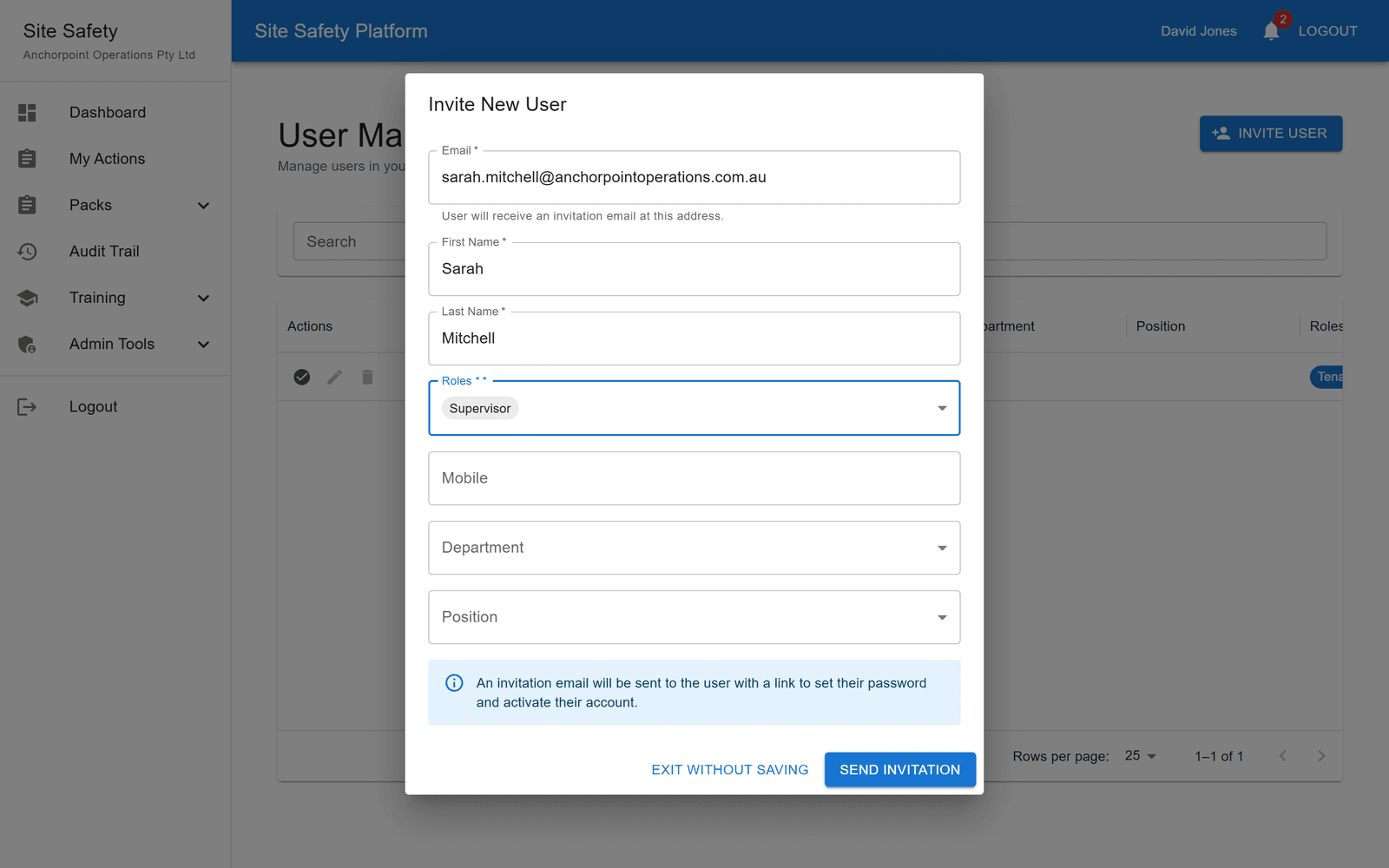This screenshot has height=868, width=1389.
Task: Click the pencil edit icon in user row
Action: [x=334, y=377]
